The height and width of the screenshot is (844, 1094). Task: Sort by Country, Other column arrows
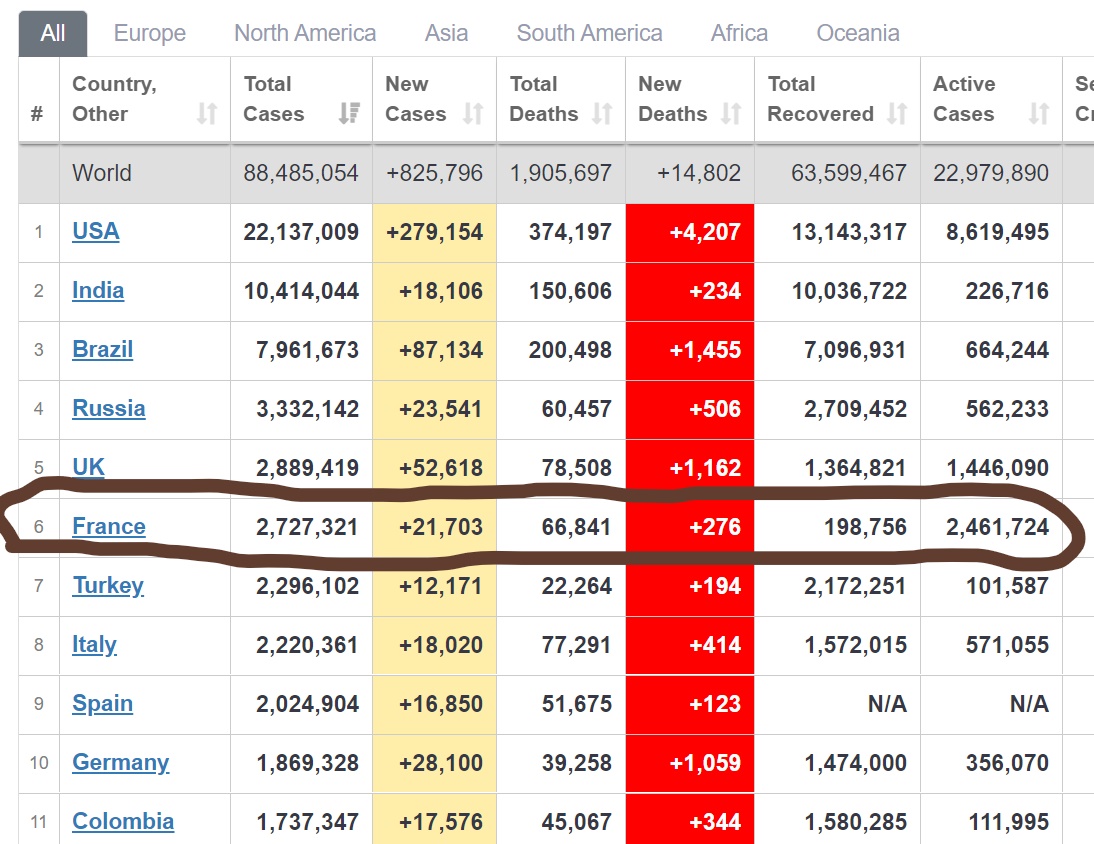pos(207,113)
